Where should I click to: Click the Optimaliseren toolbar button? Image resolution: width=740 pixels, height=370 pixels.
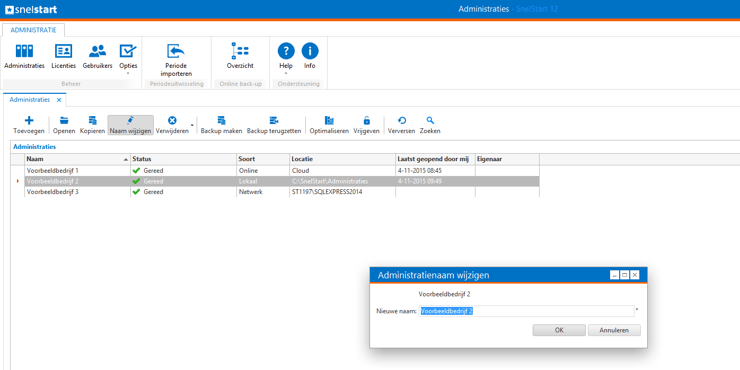coord(329,126)
